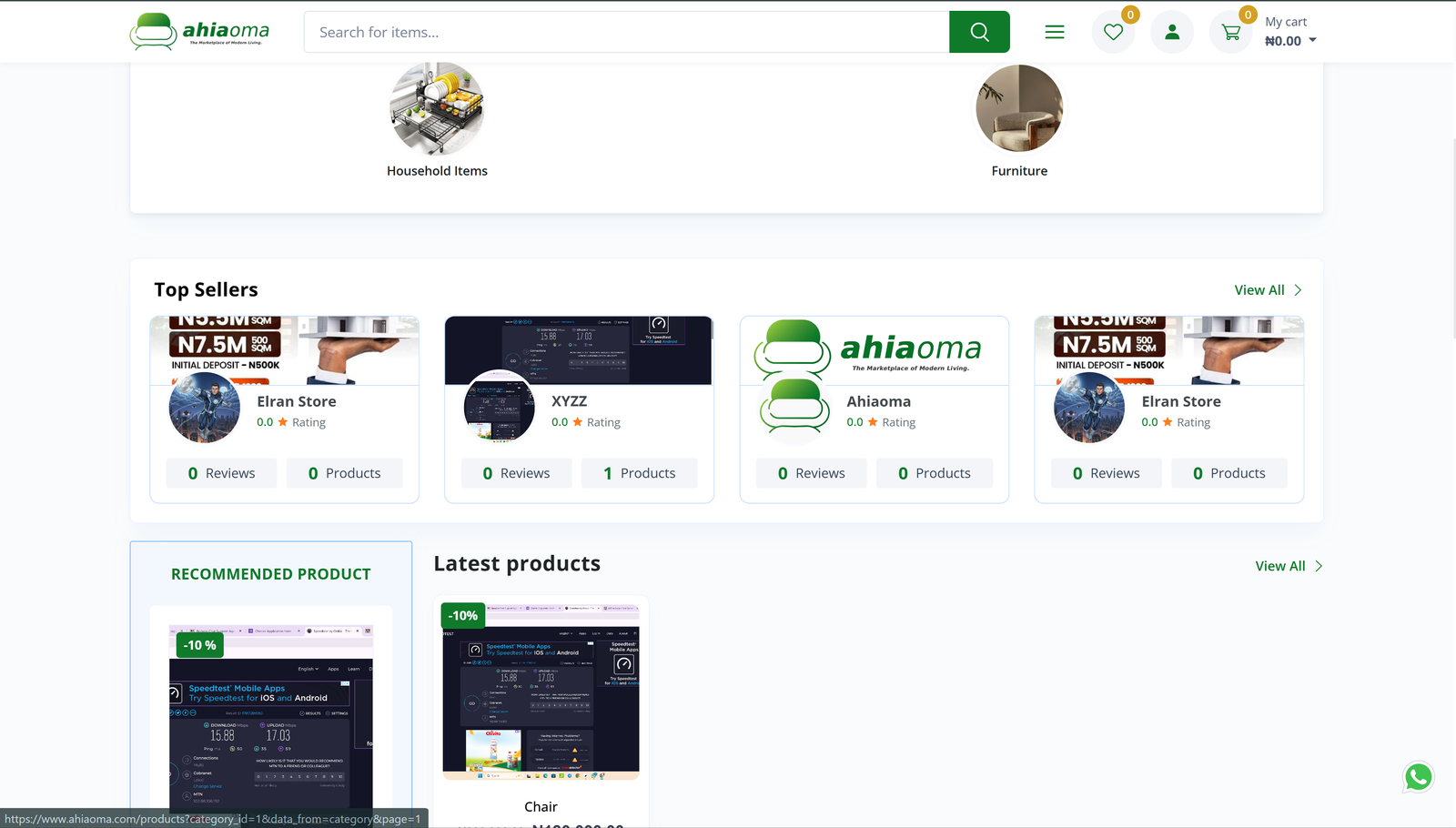Open the XYZZ seller banner image
1456x828 pixels.
pos(579,350)
